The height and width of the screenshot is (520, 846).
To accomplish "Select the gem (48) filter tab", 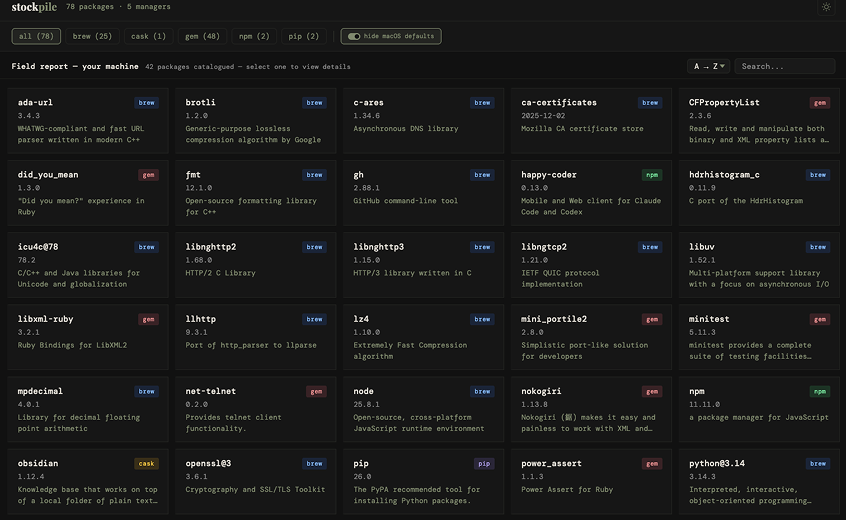I will tap(203, 36).
